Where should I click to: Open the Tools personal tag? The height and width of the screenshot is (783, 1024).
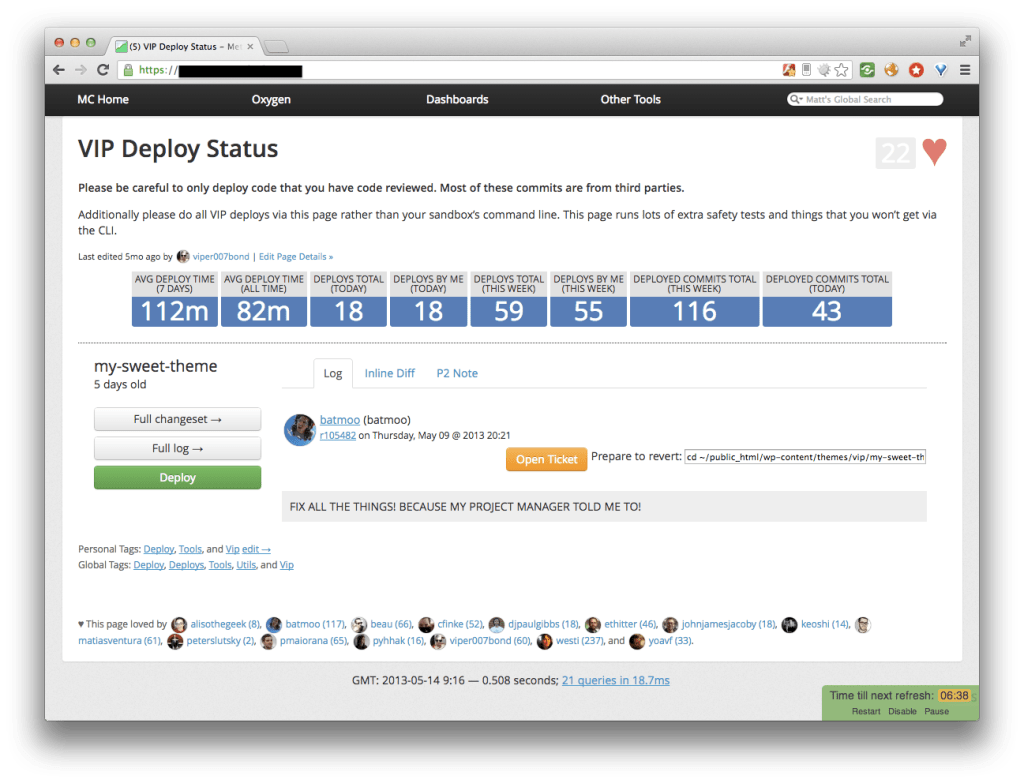point(190,549)
